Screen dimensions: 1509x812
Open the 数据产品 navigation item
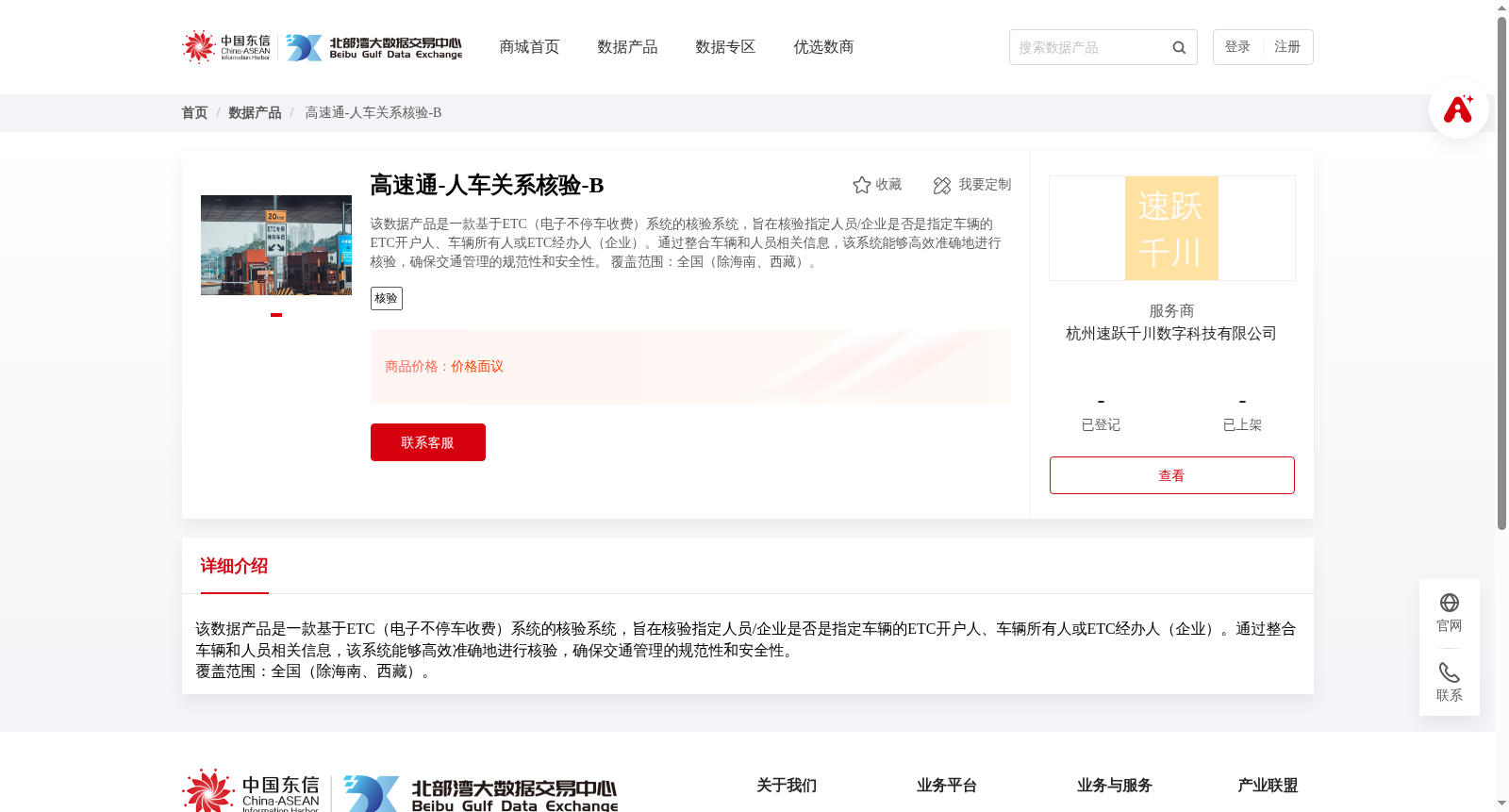[627, 47]
